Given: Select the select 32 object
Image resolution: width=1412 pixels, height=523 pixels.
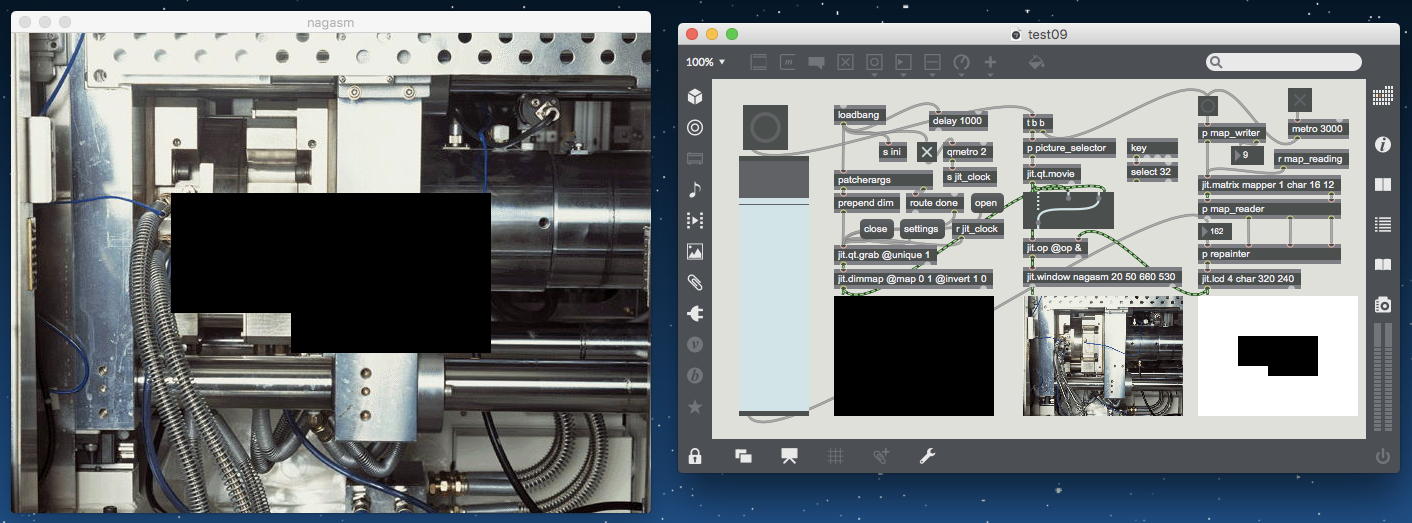Looking at the screenshot, I should [x=1151, y=171].
